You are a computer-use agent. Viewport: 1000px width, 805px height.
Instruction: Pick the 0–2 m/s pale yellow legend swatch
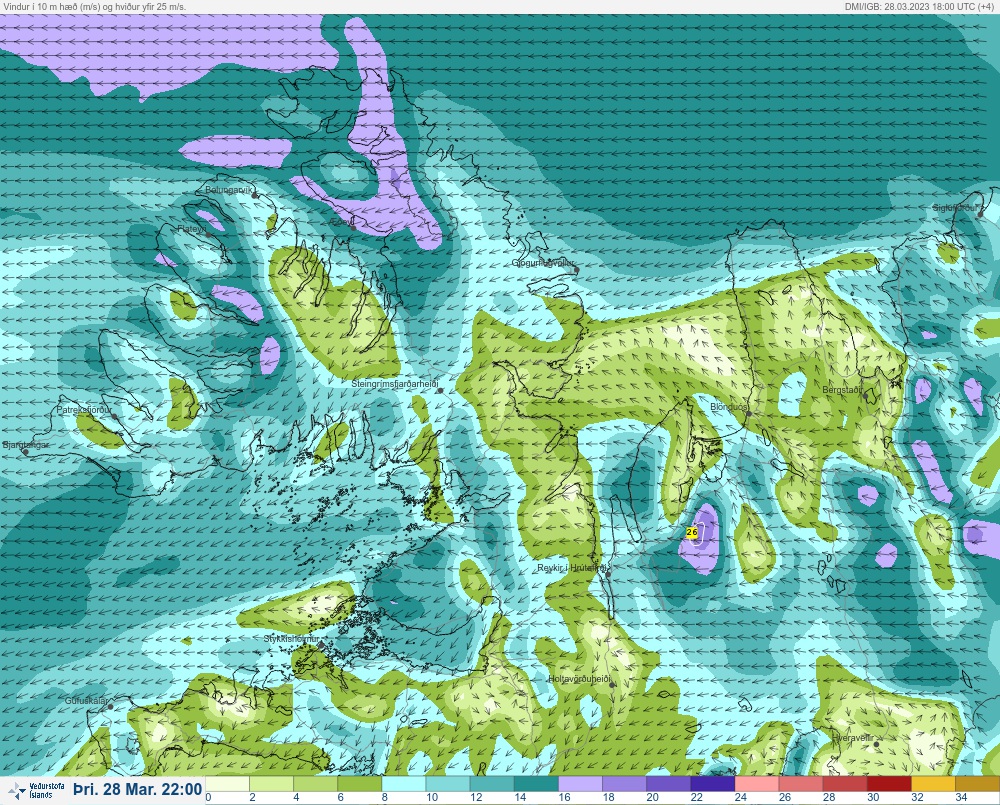[228, 783]
